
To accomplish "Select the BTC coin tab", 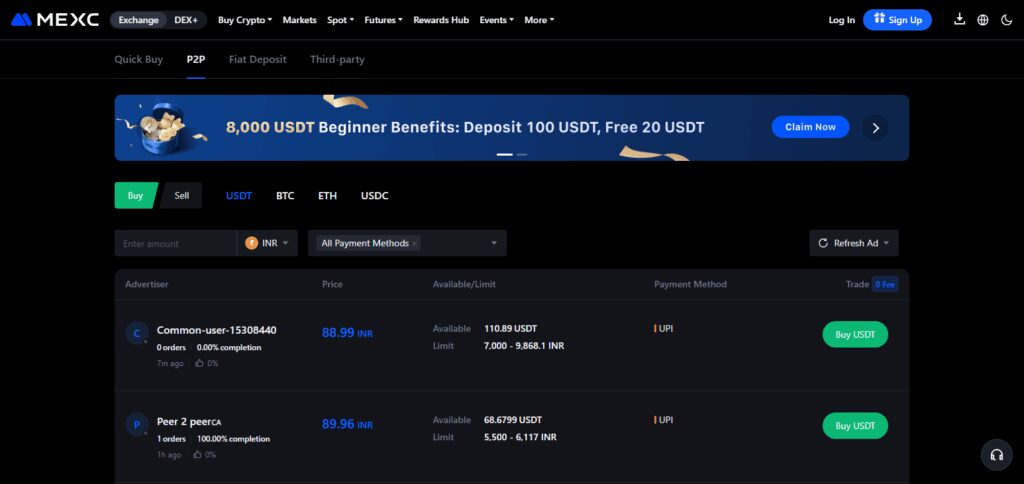I will (x=285, y=195).
